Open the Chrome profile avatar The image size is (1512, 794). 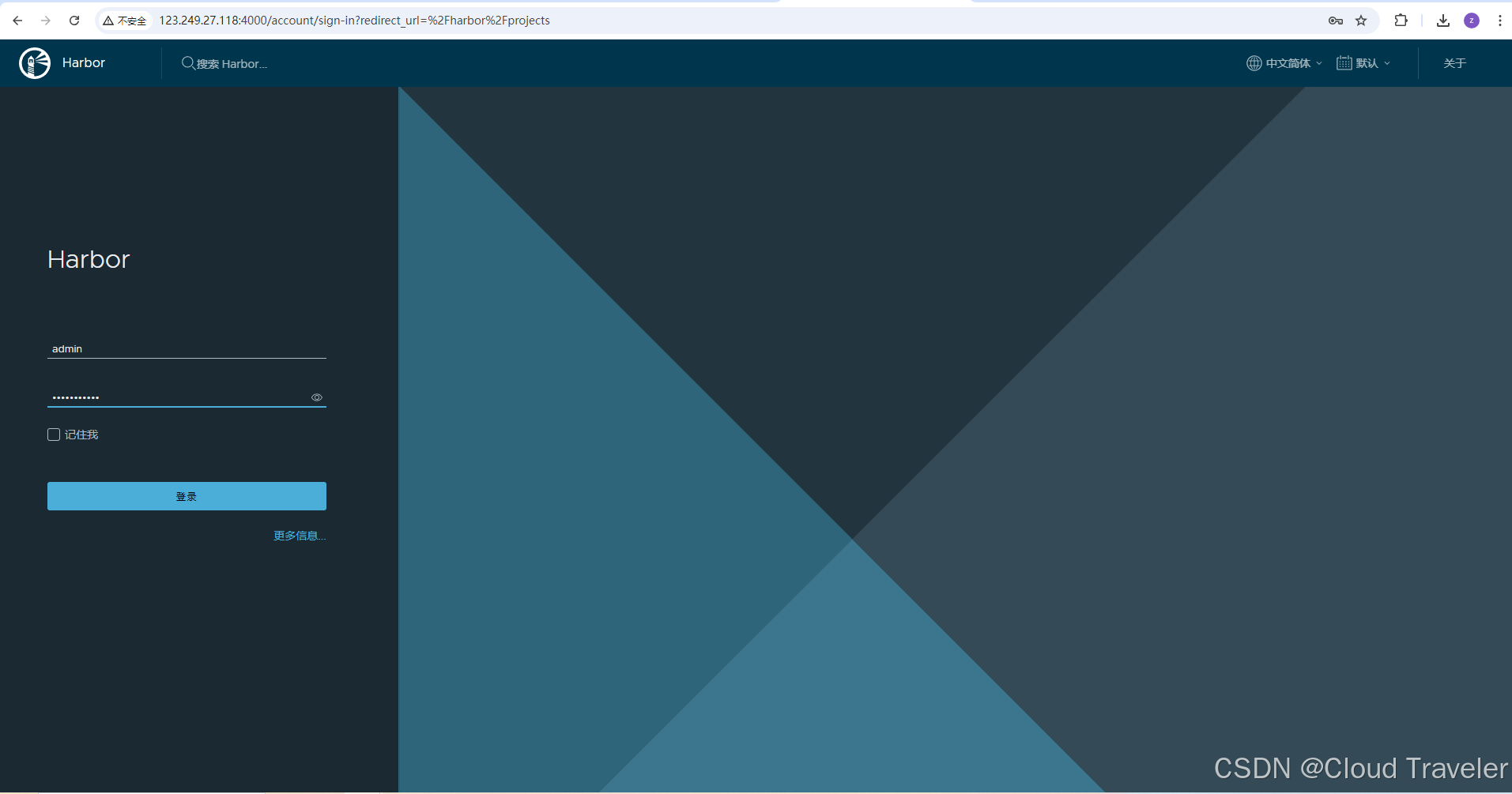point(1472,21)
